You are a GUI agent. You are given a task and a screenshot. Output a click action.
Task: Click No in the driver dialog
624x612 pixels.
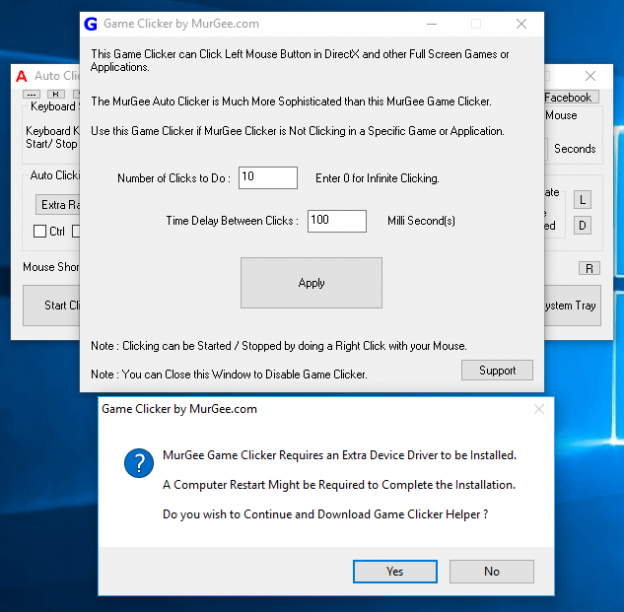(x=491, y=571)
